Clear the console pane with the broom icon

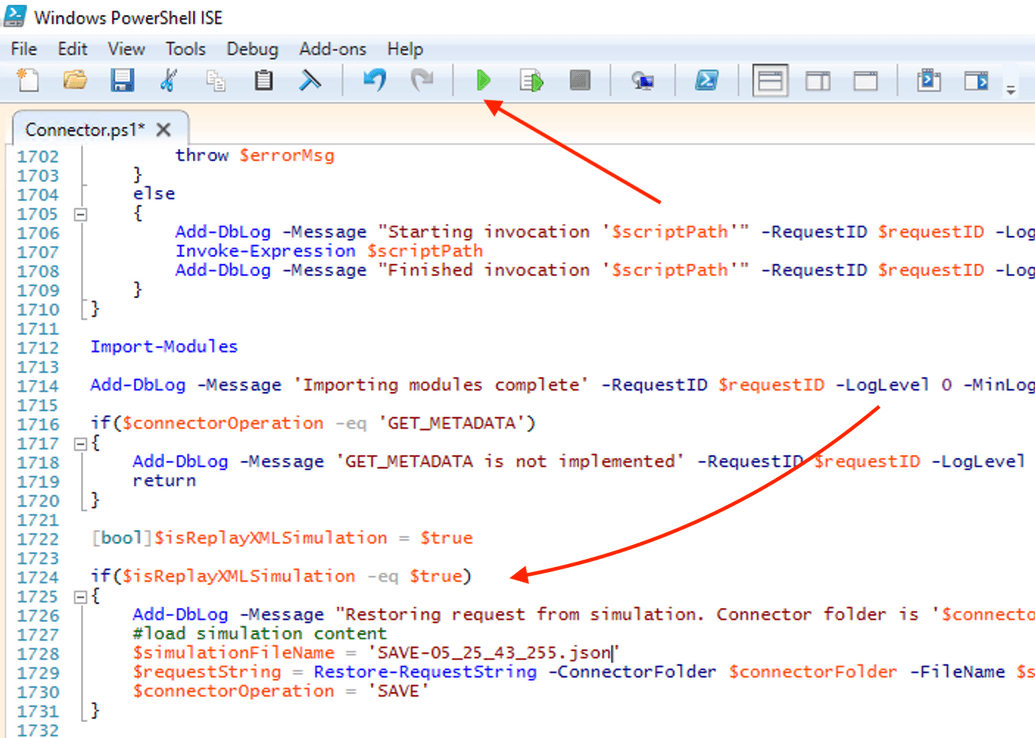[310, 80]
